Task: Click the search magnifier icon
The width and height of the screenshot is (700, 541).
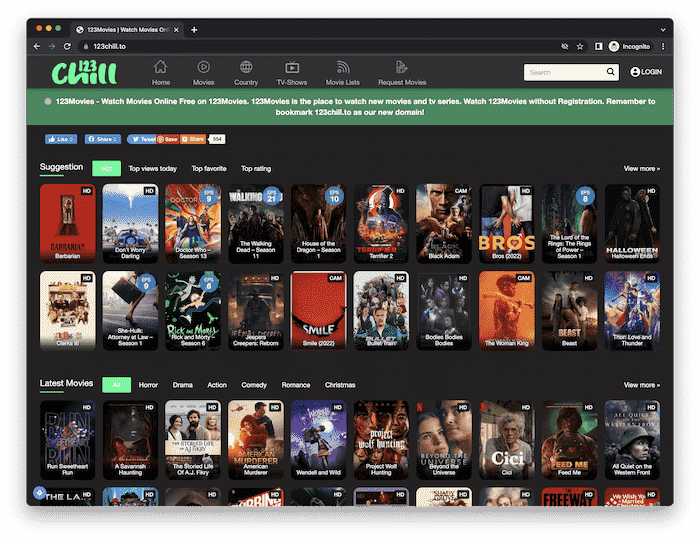Action: point(610,72)
